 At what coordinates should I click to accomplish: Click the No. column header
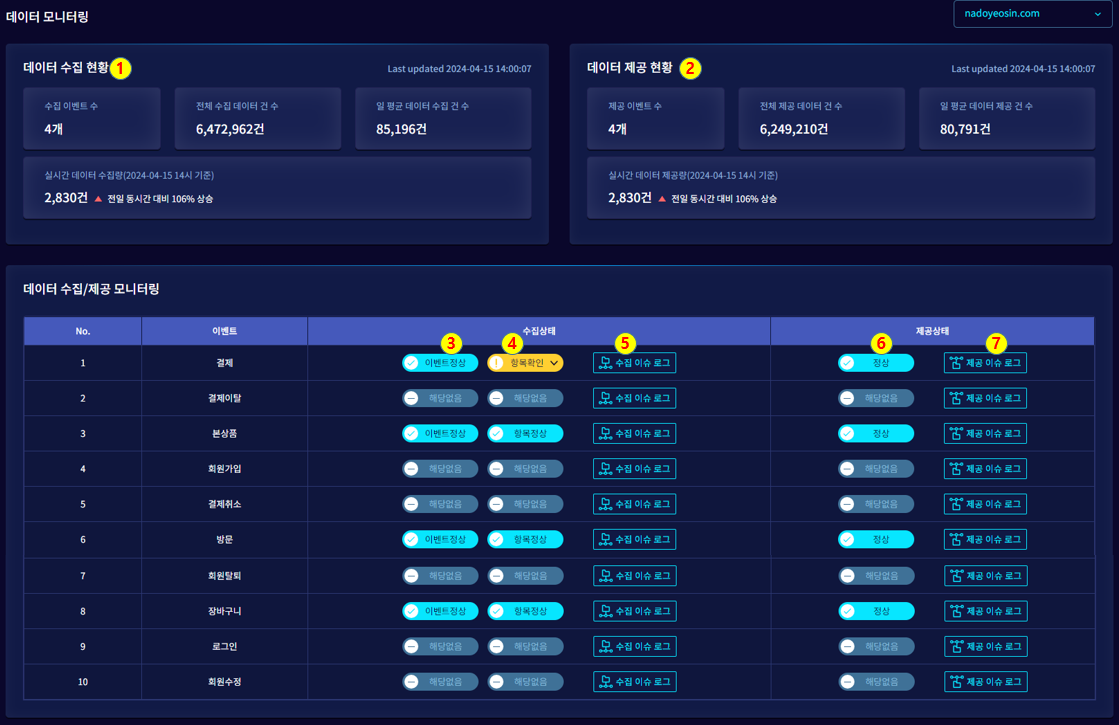click(83, 331)
